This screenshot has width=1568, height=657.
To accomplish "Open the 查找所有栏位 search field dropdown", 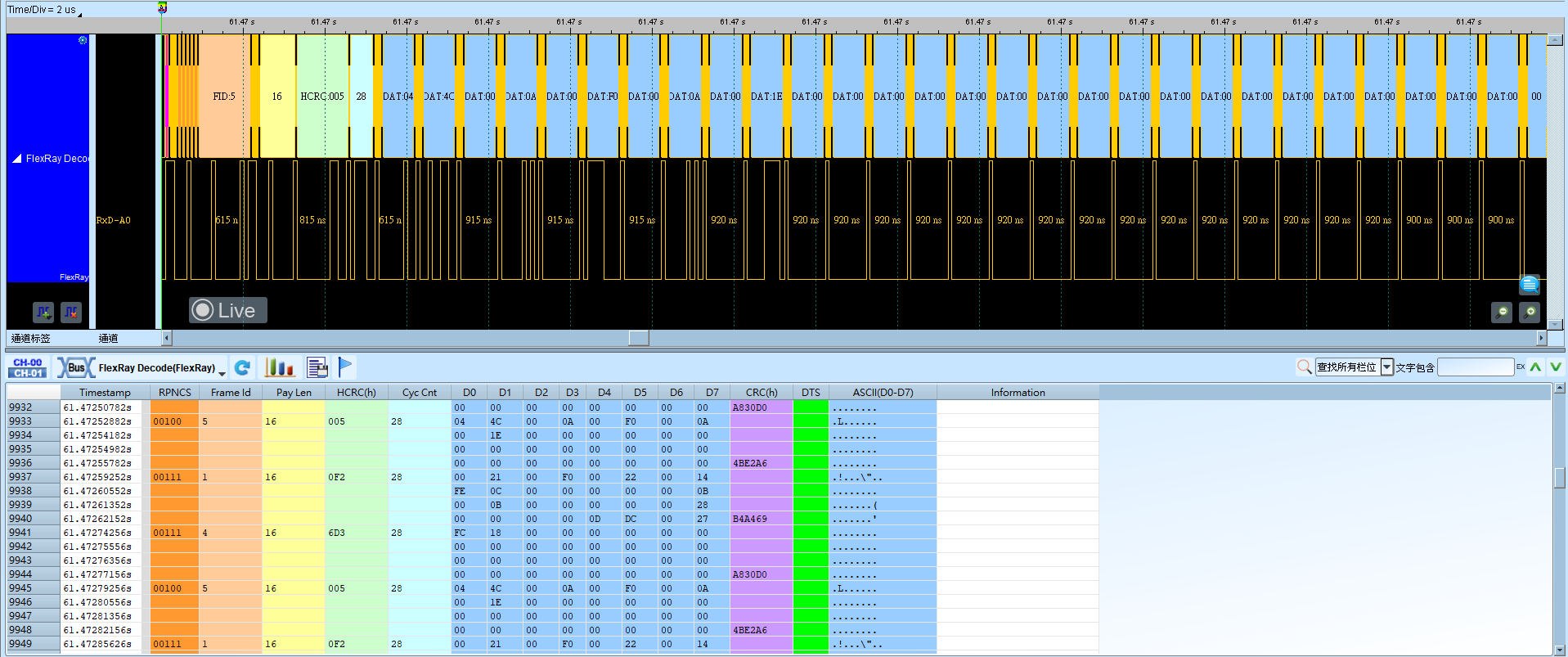I will click(1387, 367).
